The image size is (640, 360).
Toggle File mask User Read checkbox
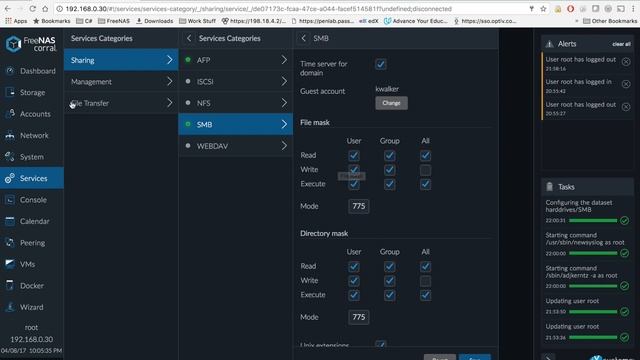point(354,156)
